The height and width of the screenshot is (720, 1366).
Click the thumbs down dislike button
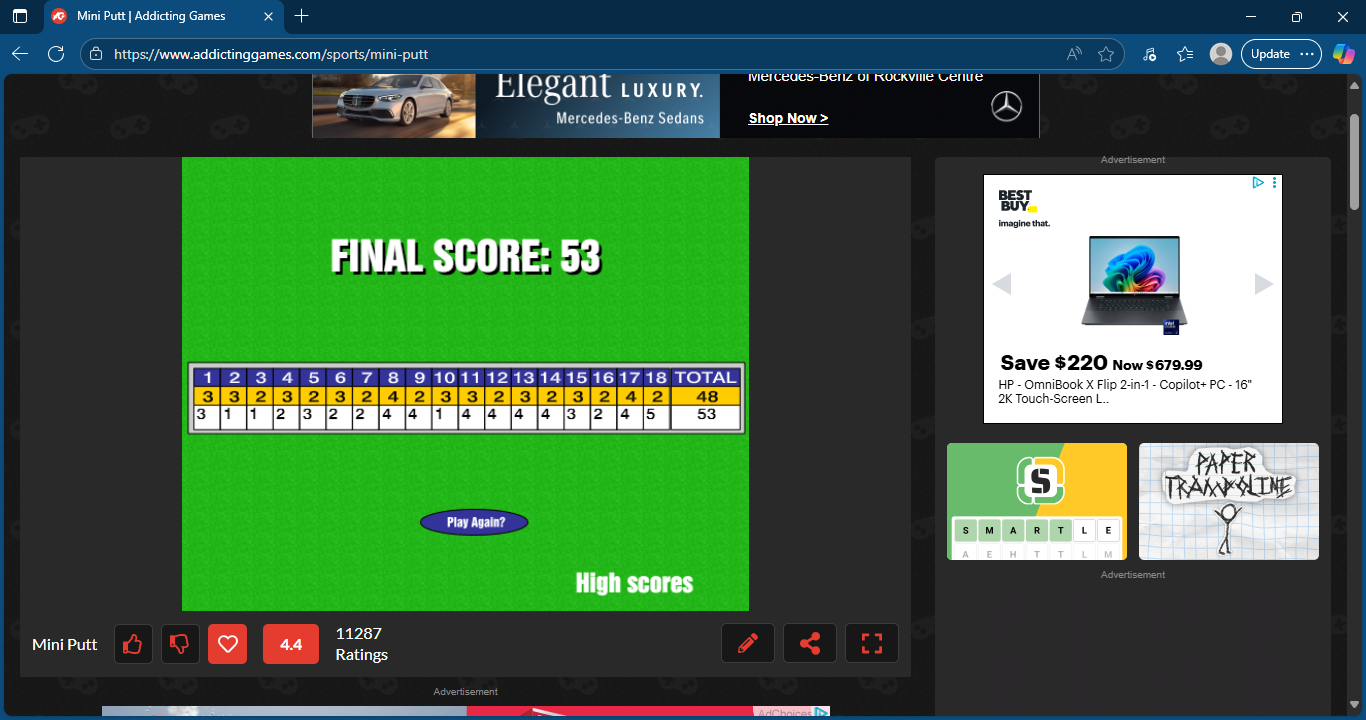[x=180, y=644]
